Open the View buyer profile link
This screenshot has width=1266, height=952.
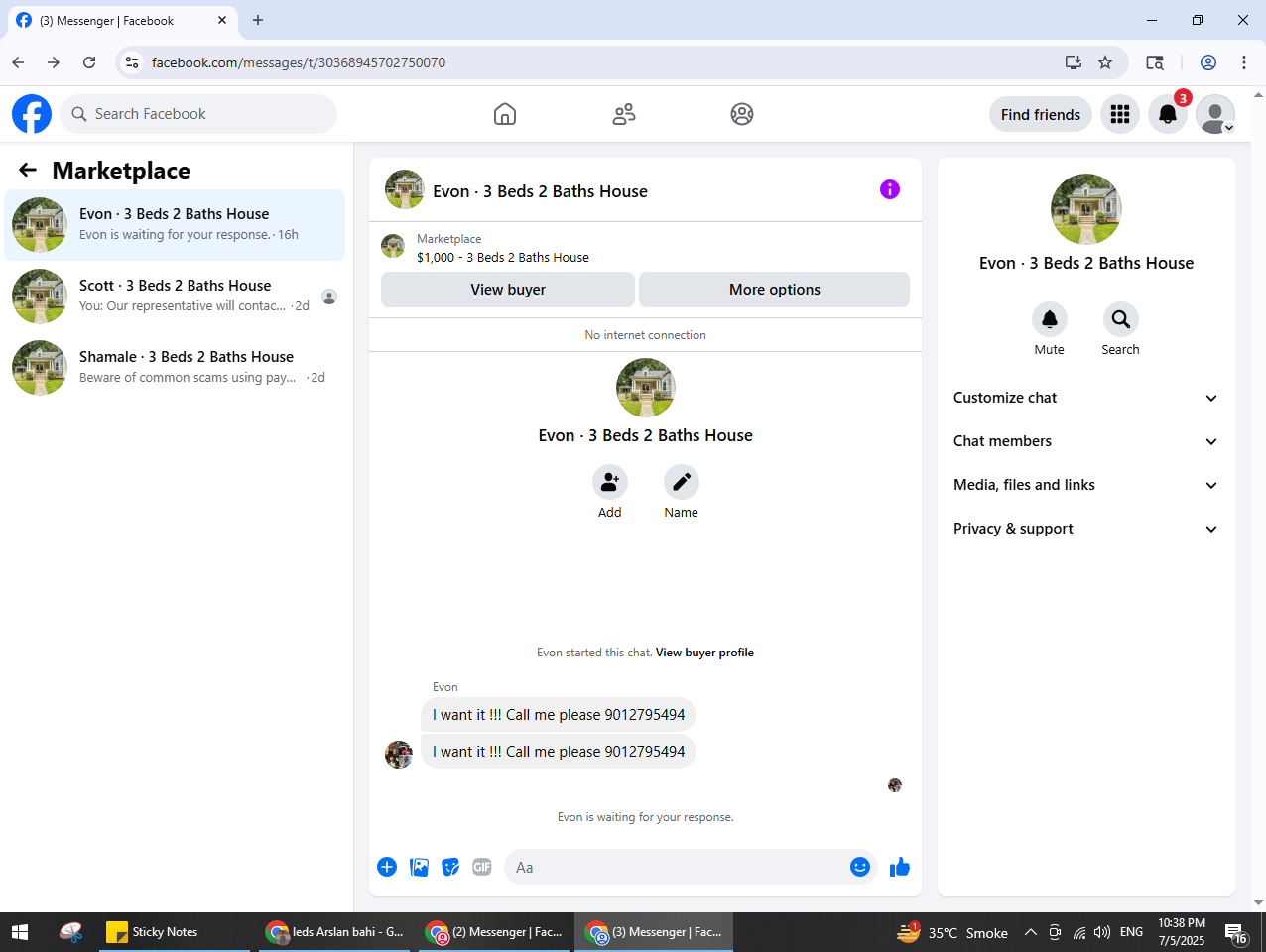coord(704,653)
